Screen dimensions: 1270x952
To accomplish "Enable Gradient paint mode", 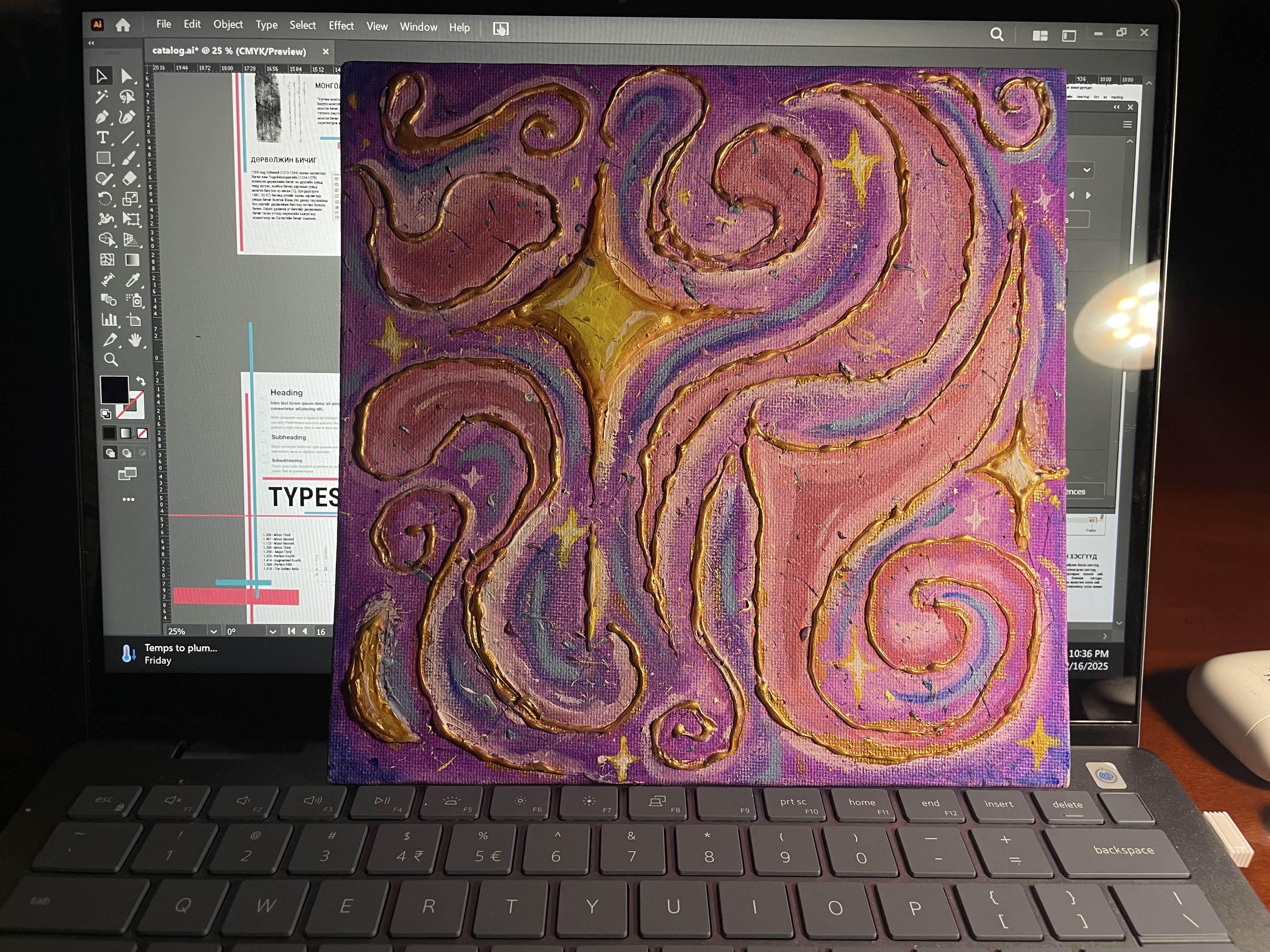I will (126, 433).
